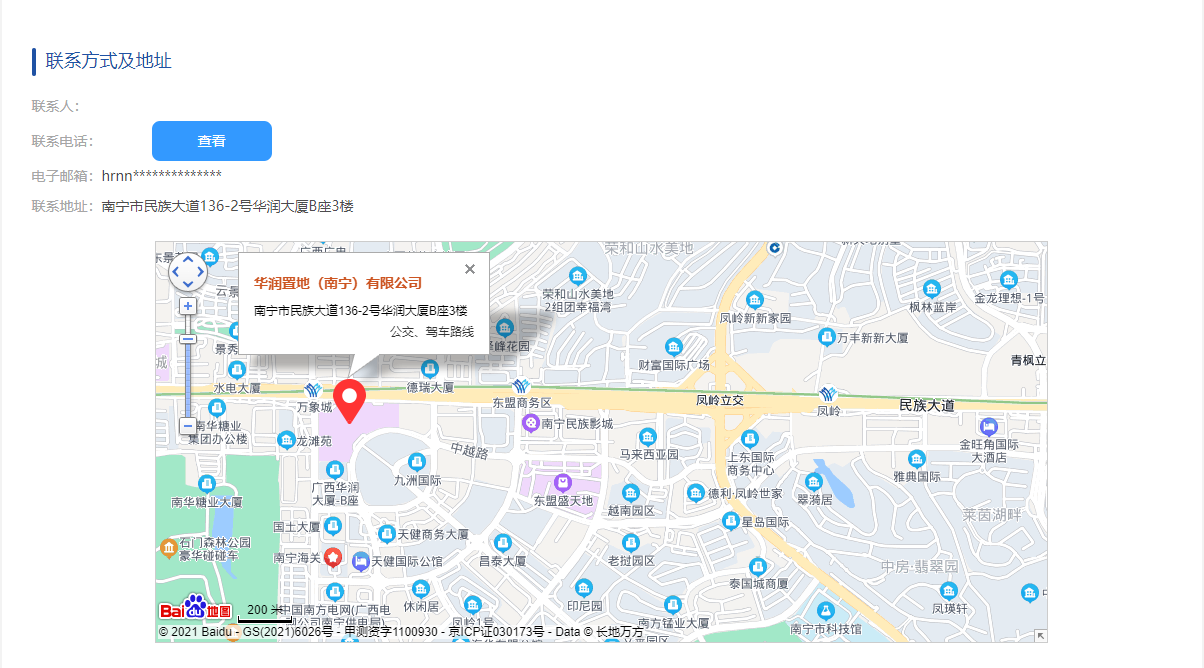Click the blue 查看 button for phone number
This screenshot has height=668, width=1204.
(212, 141)
